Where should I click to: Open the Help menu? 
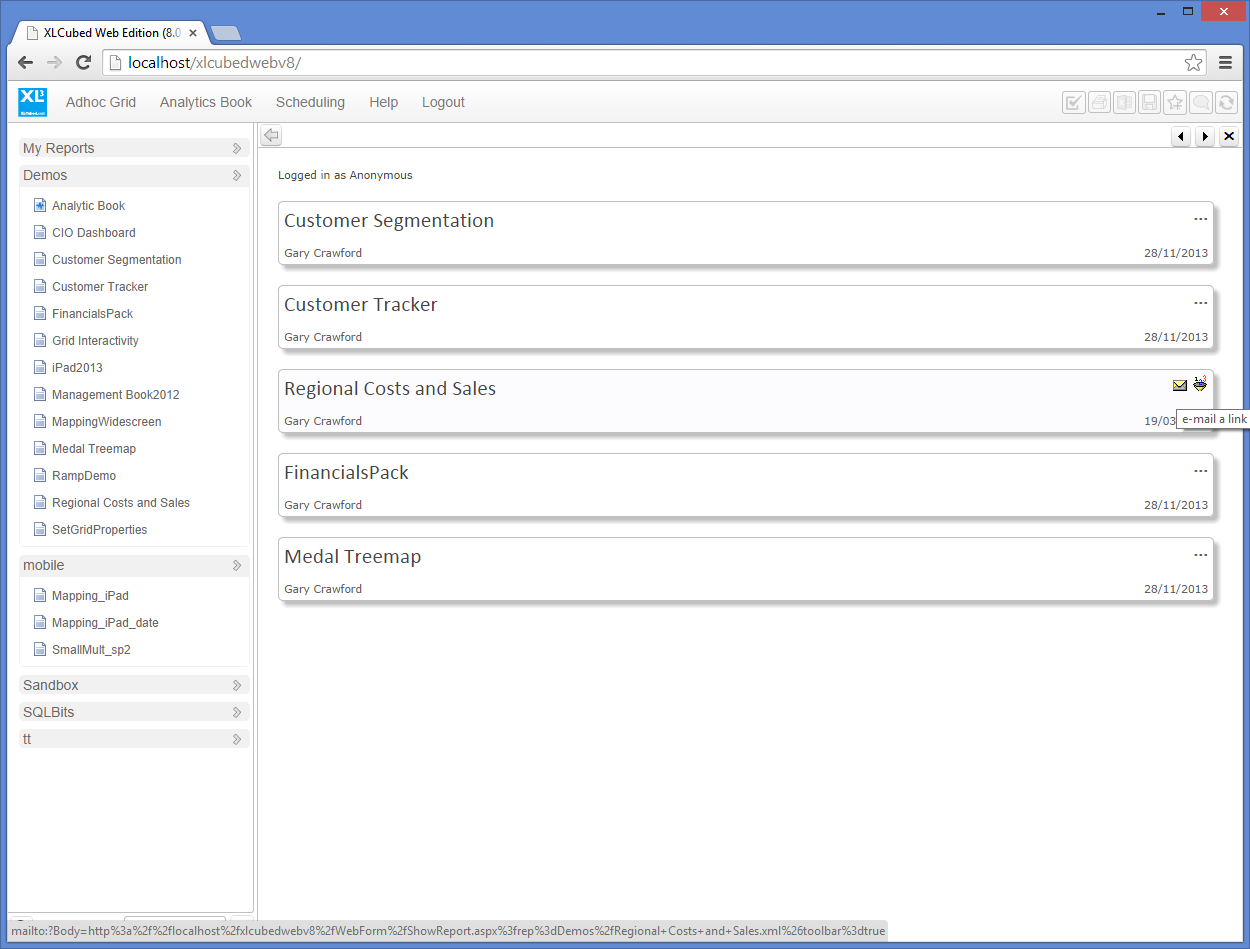tap(383, 102)
